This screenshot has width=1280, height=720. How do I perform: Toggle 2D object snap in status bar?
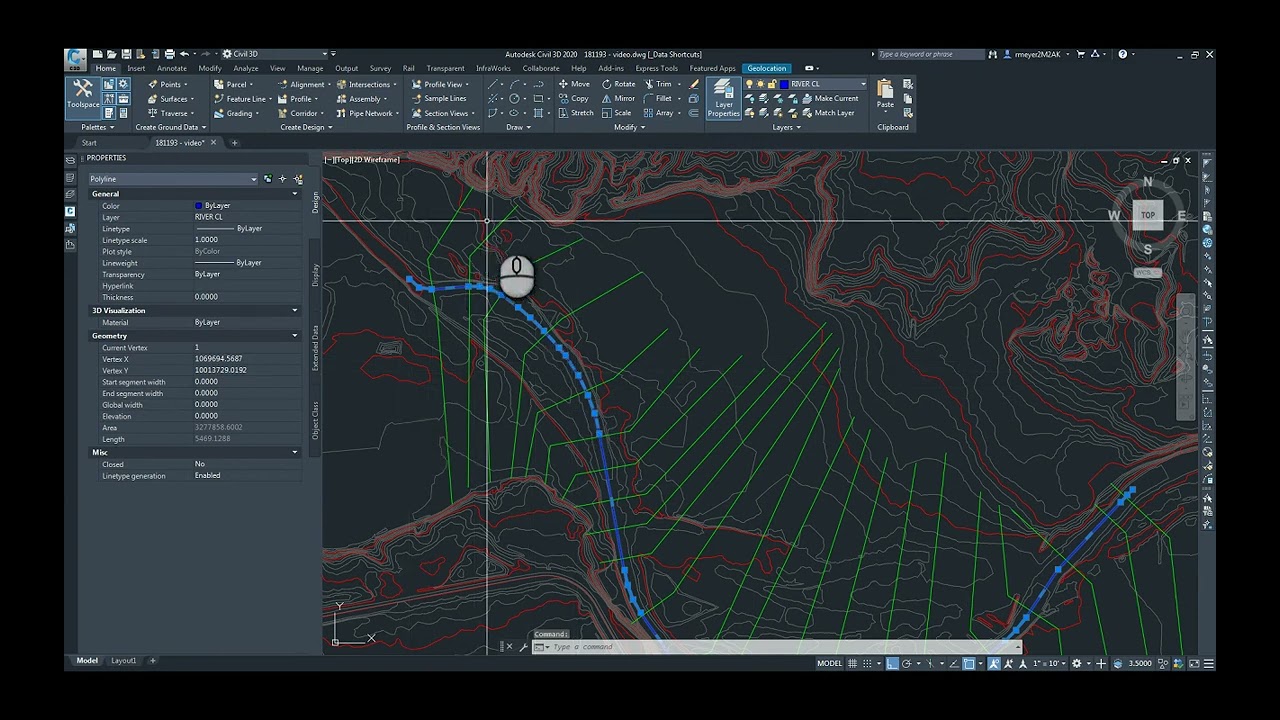pos(969,663)
